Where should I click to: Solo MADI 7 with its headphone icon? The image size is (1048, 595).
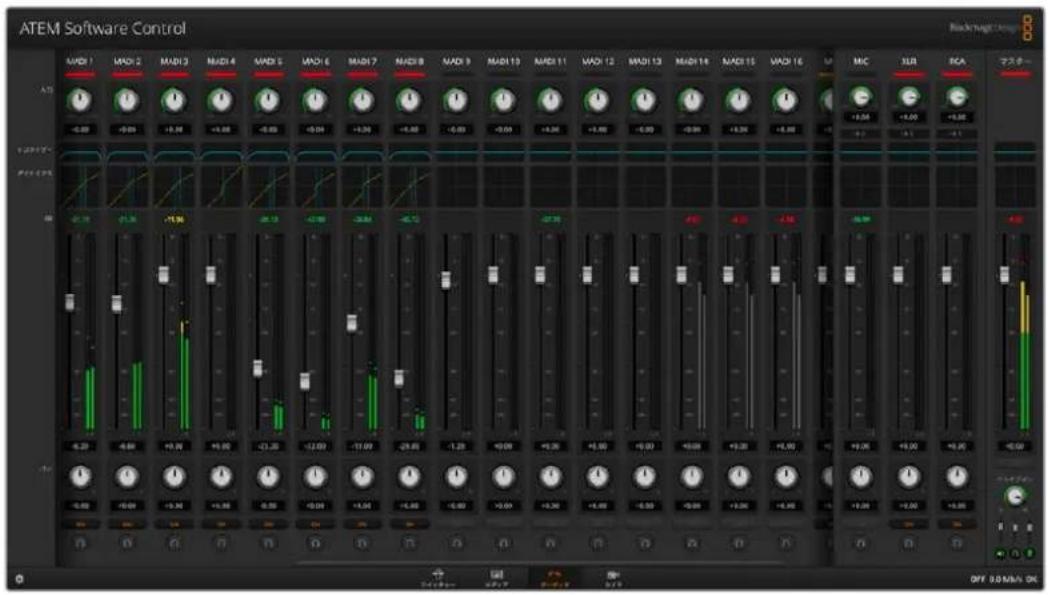[x=362, y=544]
